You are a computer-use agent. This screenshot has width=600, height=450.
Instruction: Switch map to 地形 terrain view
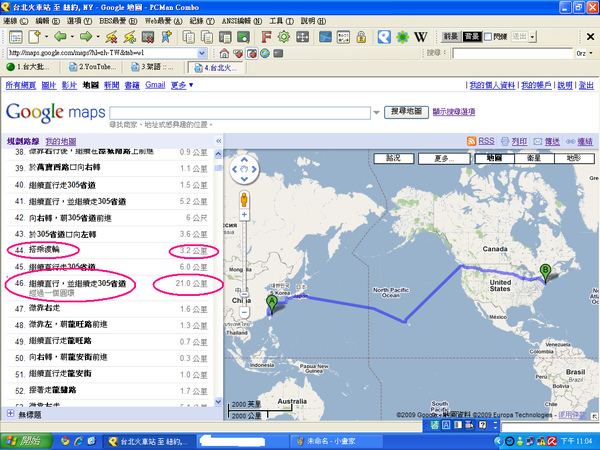point(574,158)
